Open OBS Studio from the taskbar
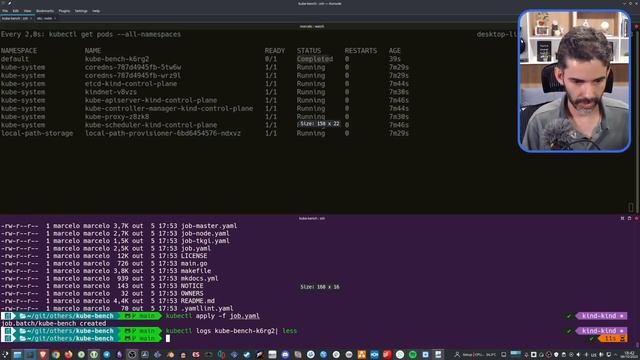640x360 pixels. click(132, 355)
